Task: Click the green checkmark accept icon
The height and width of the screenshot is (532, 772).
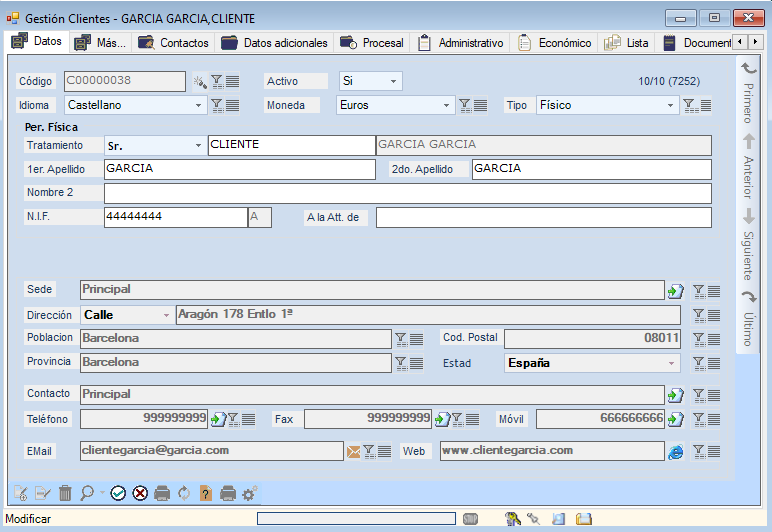Action: point(118,493)
